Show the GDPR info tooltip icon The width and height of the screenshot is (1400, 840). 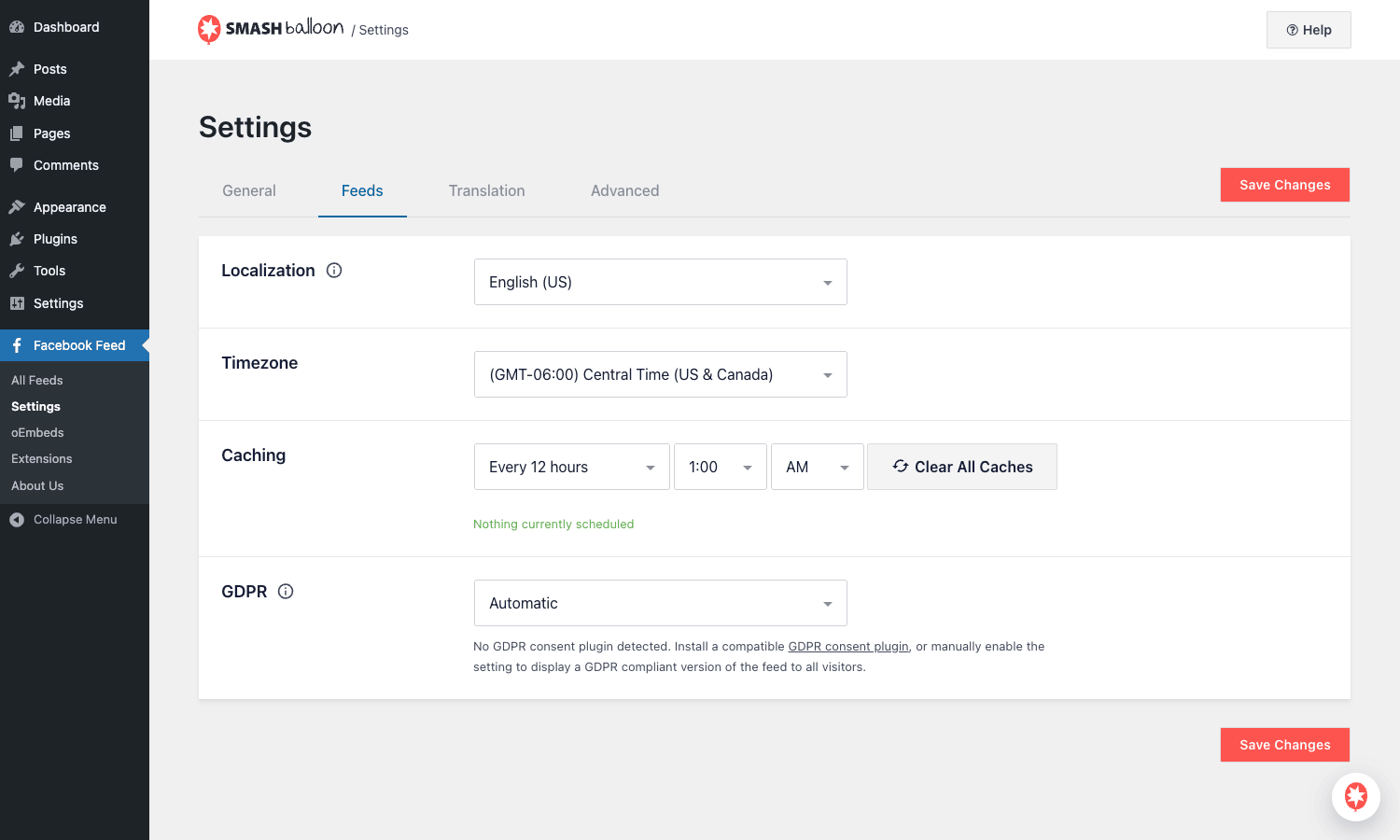(286, 592)
